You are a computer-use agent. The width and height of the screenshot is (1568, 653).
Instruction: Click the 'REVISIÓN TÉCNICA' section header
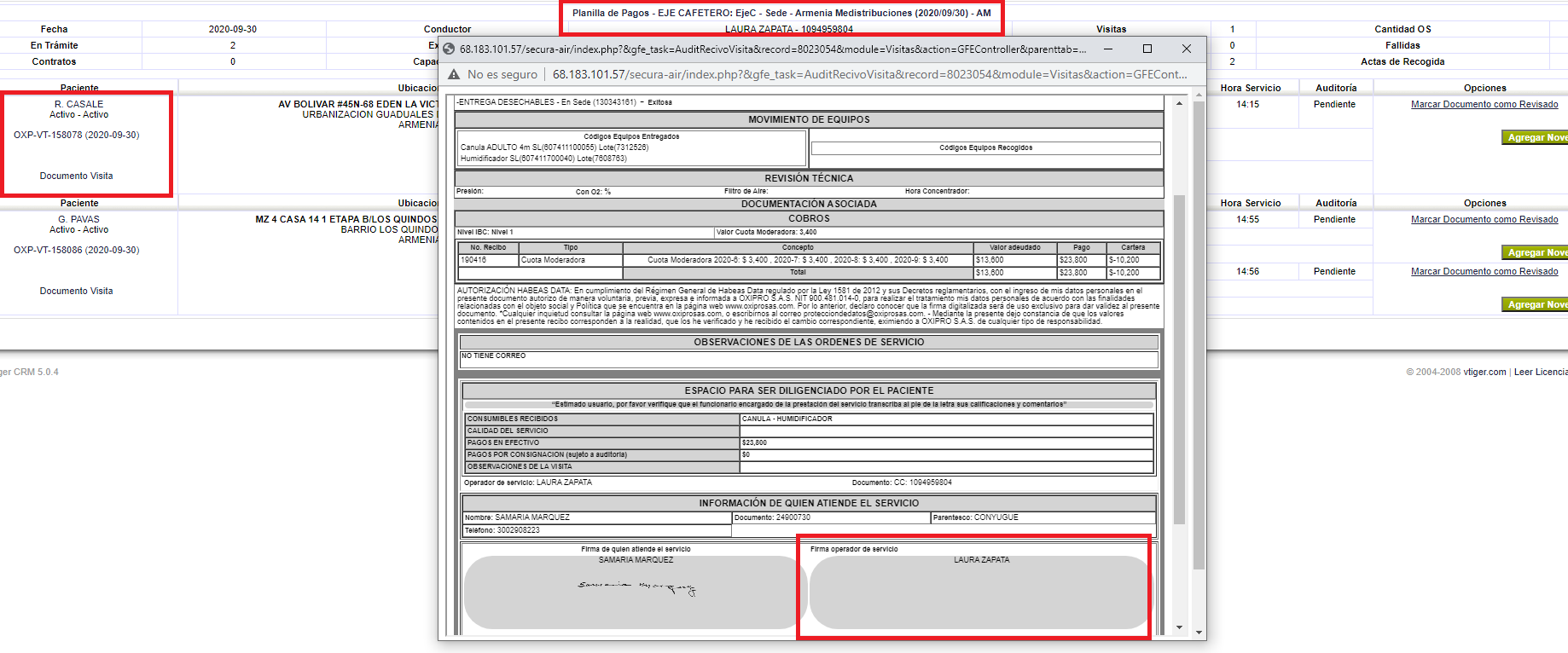809,178
